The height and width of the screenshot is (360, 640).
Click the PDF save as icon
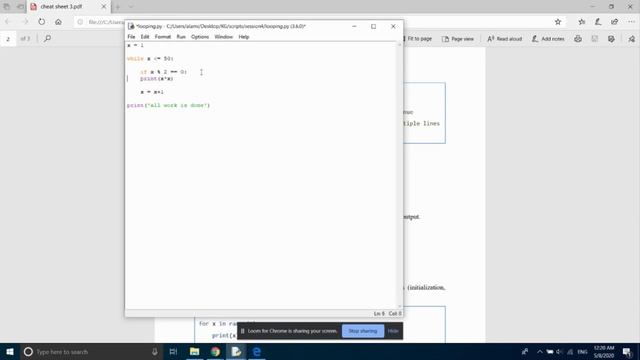611,39
